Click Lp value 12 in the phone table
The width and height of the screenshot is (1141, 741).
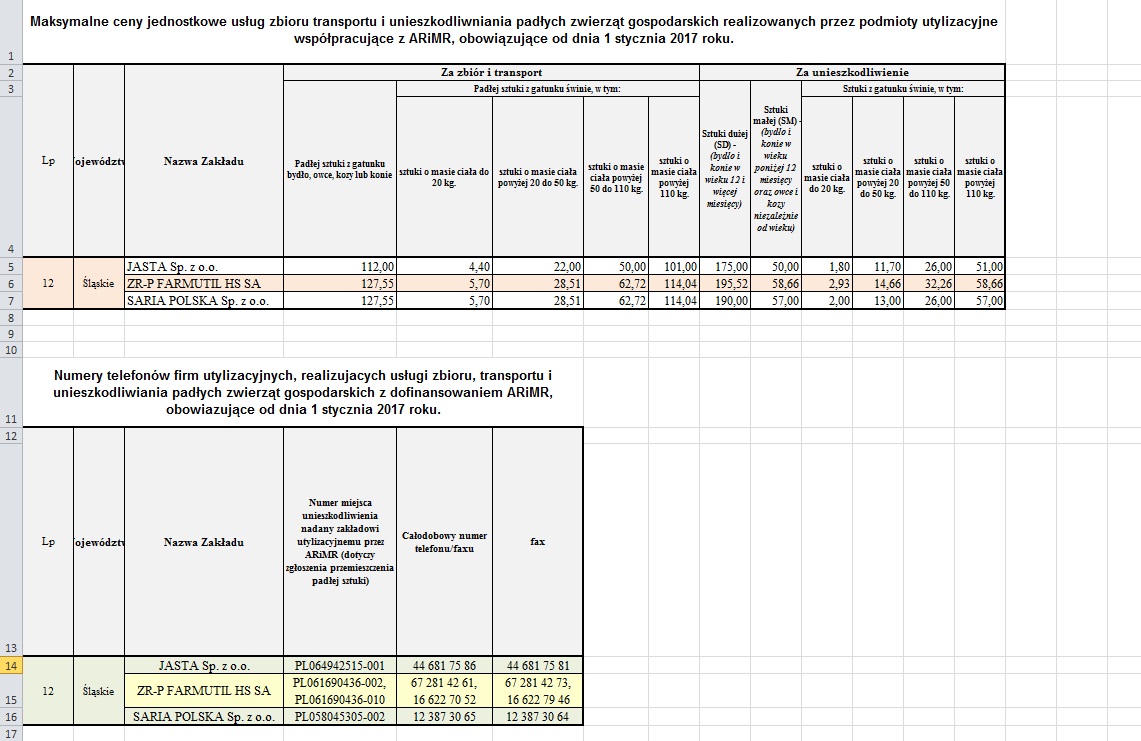48,691
